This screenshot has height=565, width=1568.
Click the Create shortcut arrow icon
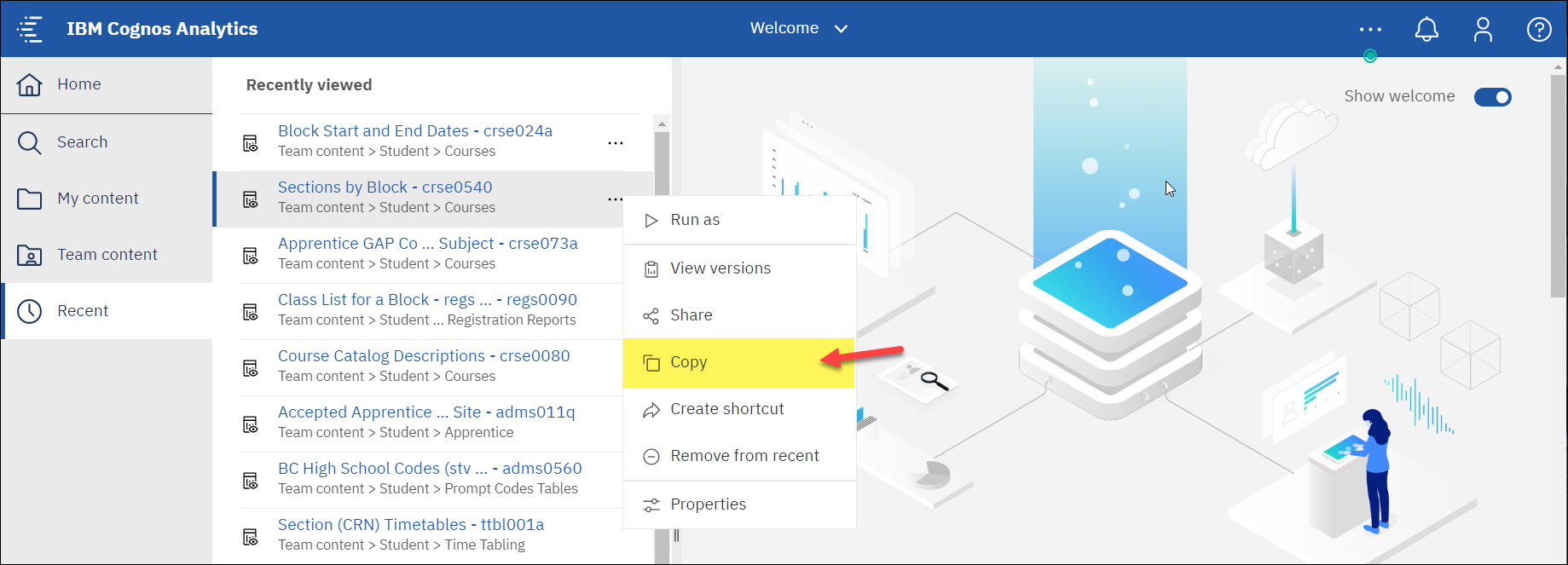pos(651,410)
